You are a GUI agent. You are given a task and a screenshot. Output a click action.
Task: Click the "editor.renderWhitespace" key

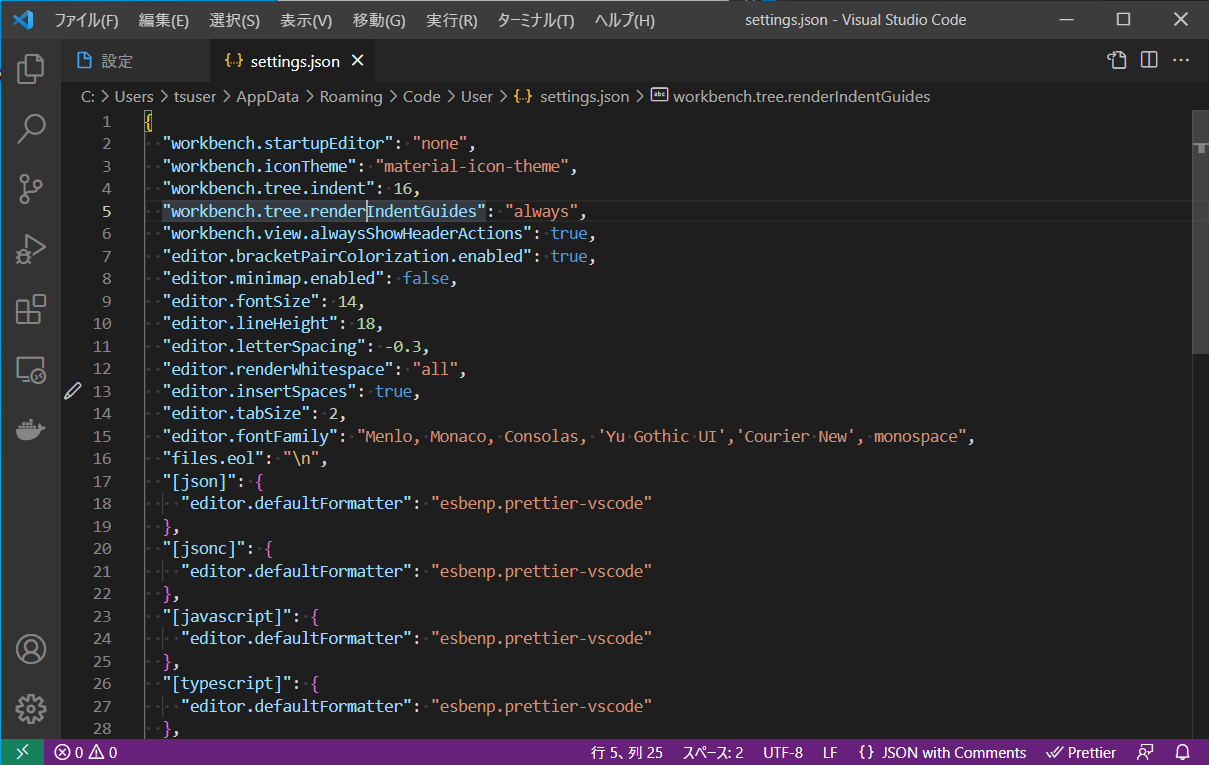click(277, 368)
